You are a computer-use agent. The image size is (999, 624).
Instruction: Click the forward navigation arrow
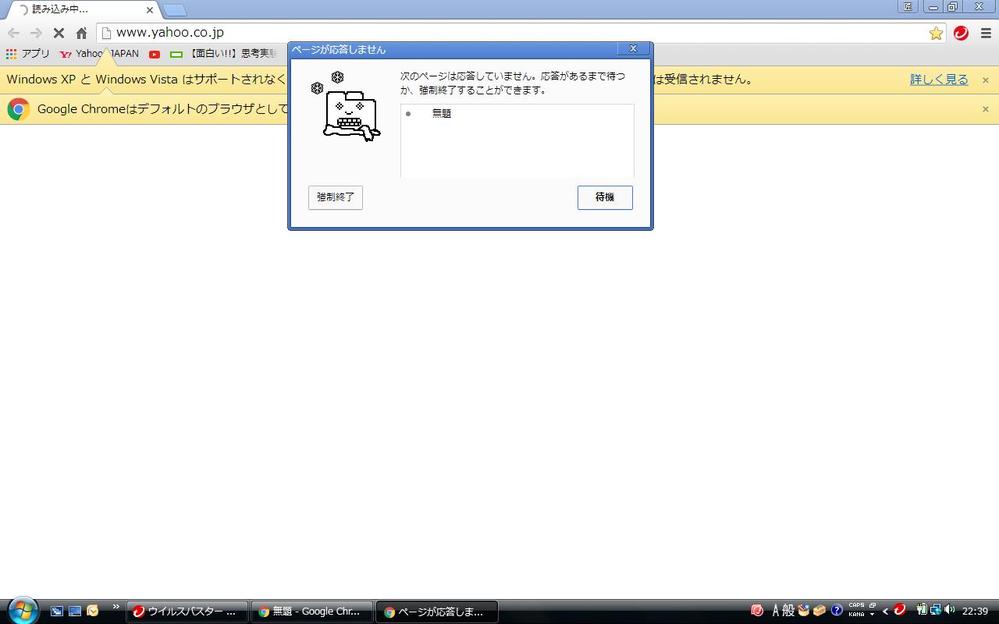36,33
